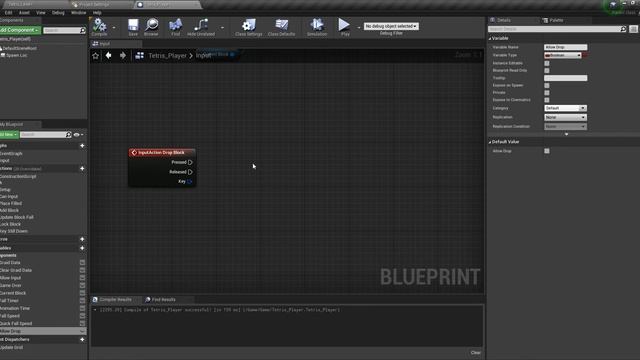This screenshot has width=640, height=360.
Task: Click the Variable Name input field
Action: 565,47
